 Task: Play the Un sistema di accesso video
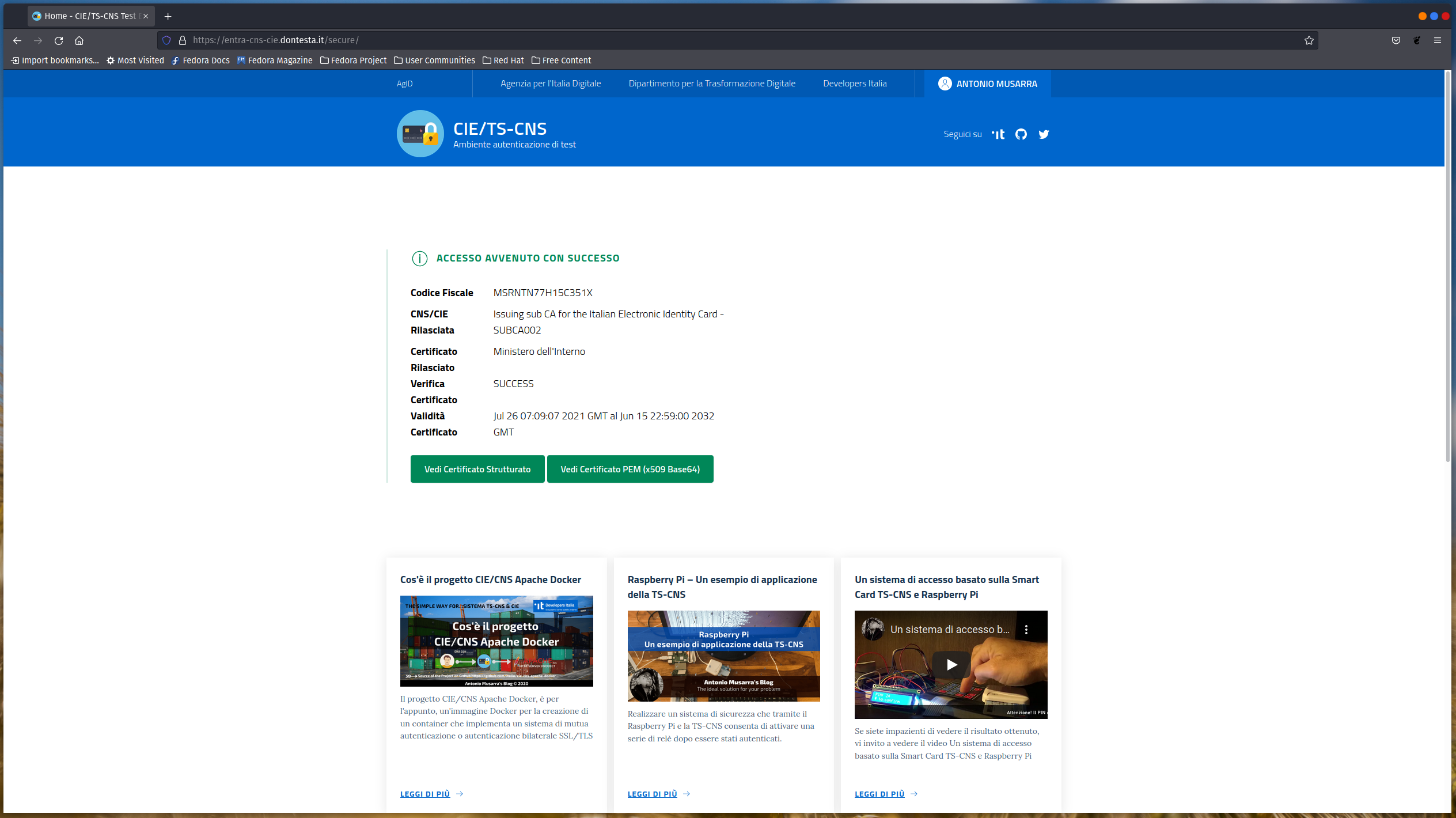tap(951, 664)
